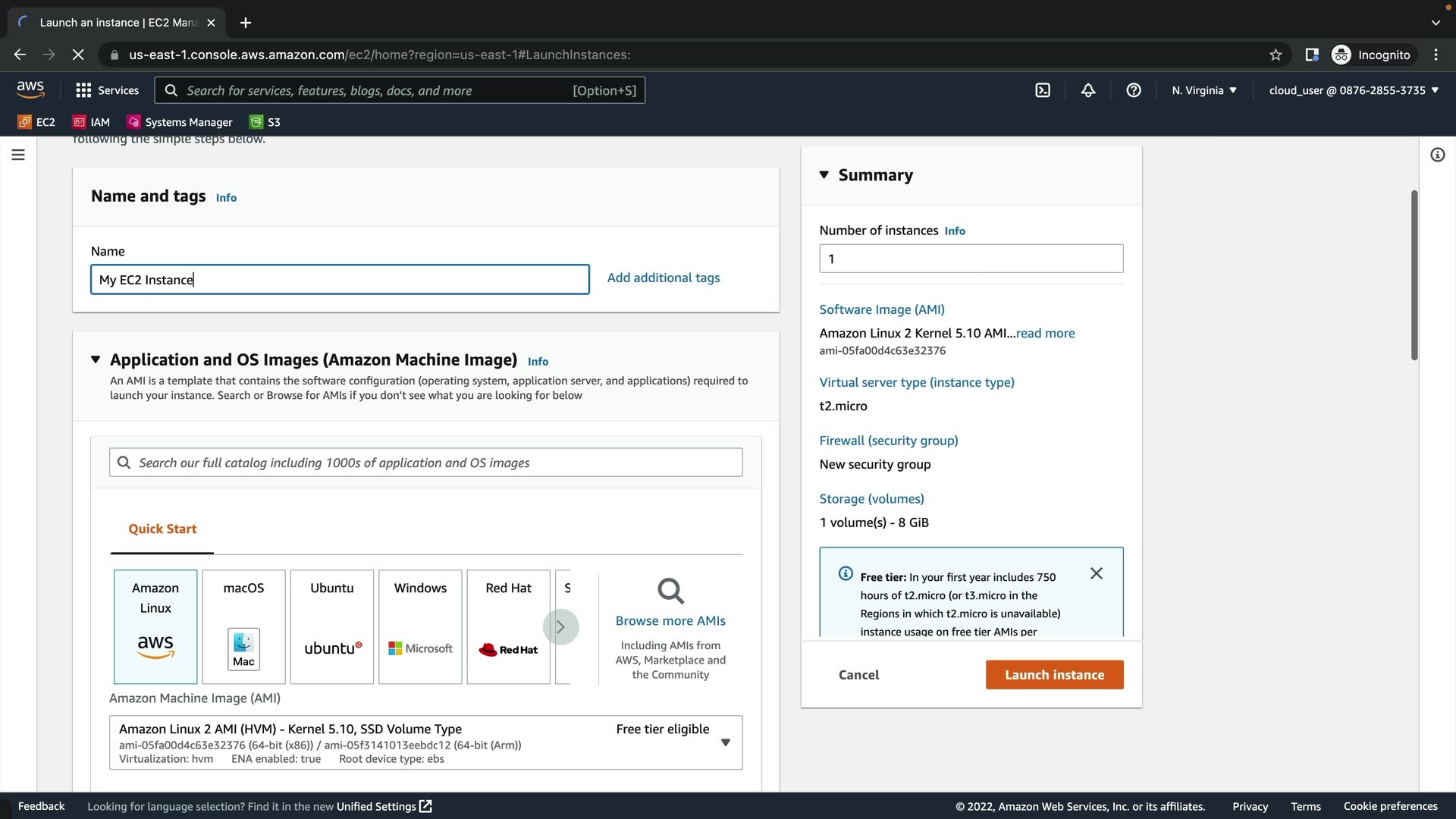Open the N. Virginia region dropdown
The width and height of the screenshot is (1456, 819).
1203,90
